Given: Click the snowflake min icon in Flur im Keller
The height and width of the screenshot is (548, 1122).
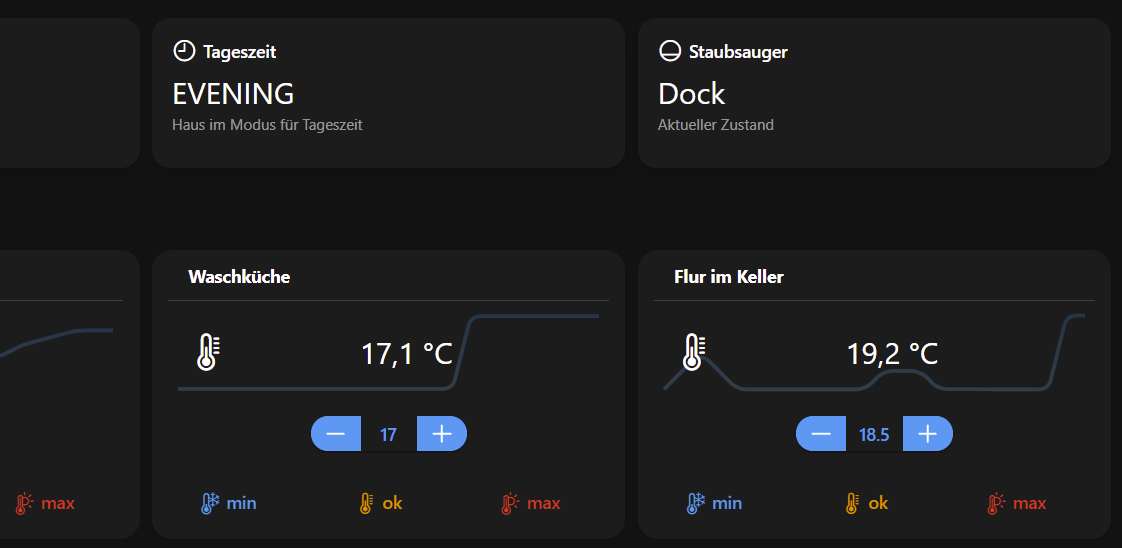Looking at the screenshot, I should [x=695, y=503].
